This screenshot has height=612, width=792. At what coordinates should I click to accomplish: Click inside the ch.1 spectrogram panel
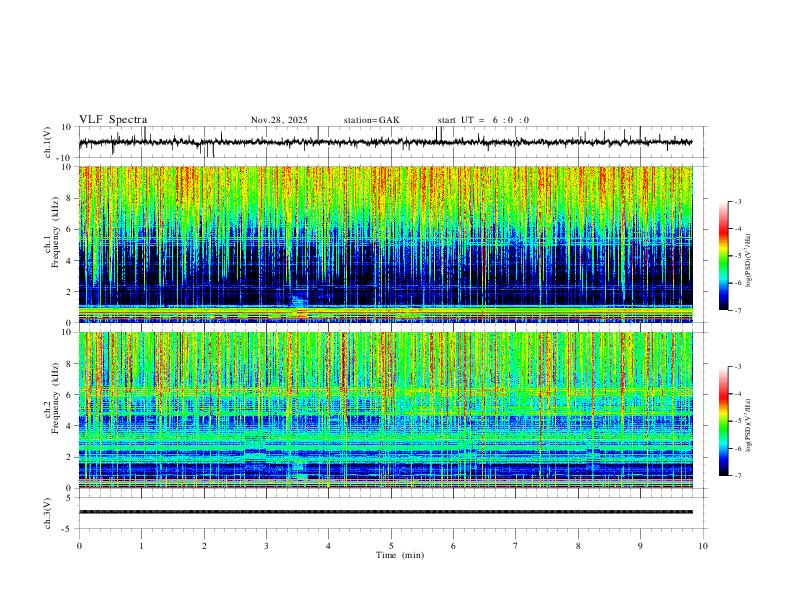pos(386,244)
